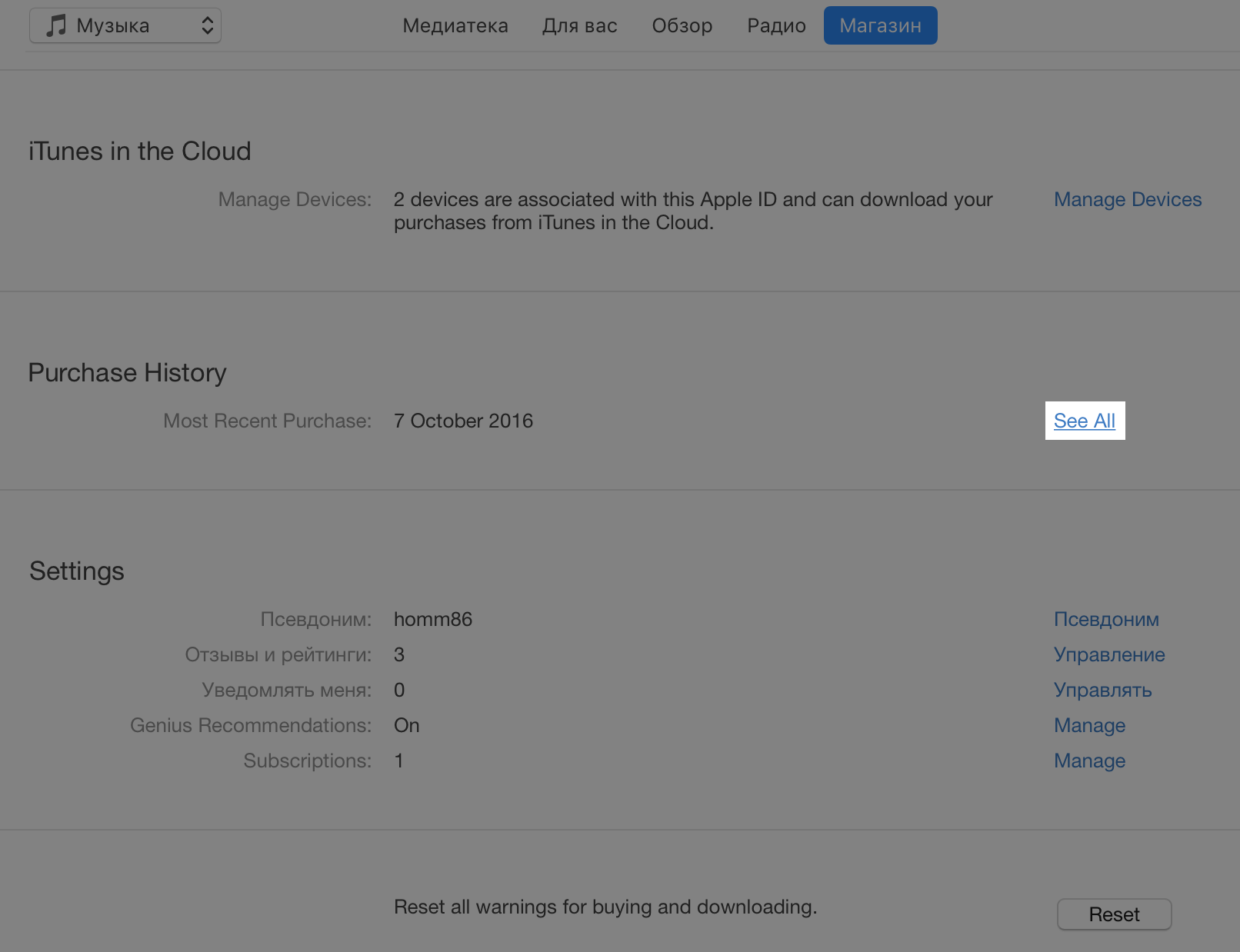Click the music note icon
This screenshot has width=1240, height=952.
(x=55, y=25)
